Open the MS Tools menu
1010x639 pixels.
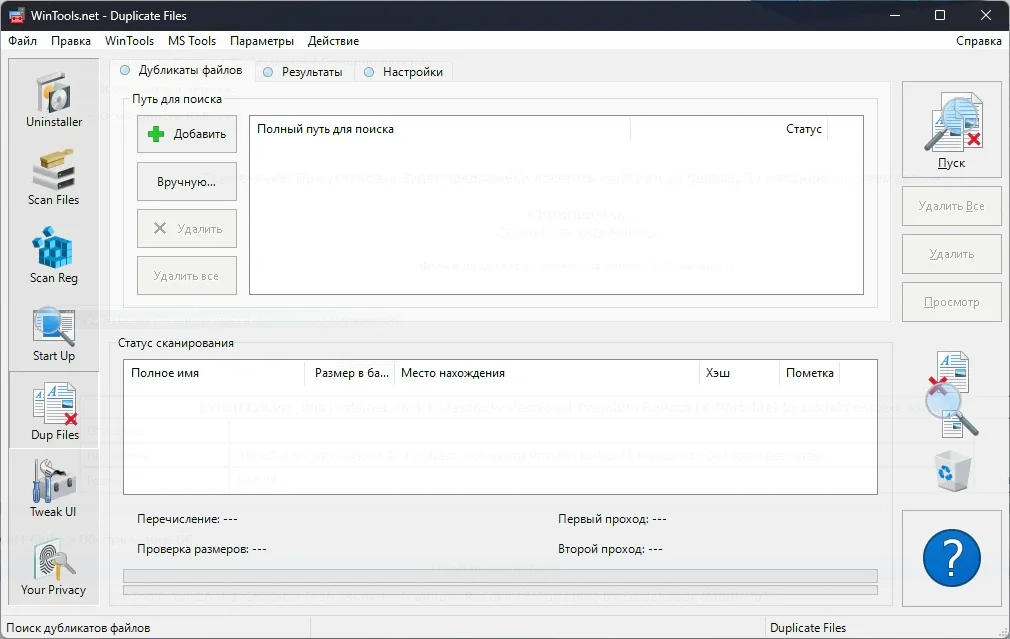[191, 41]
